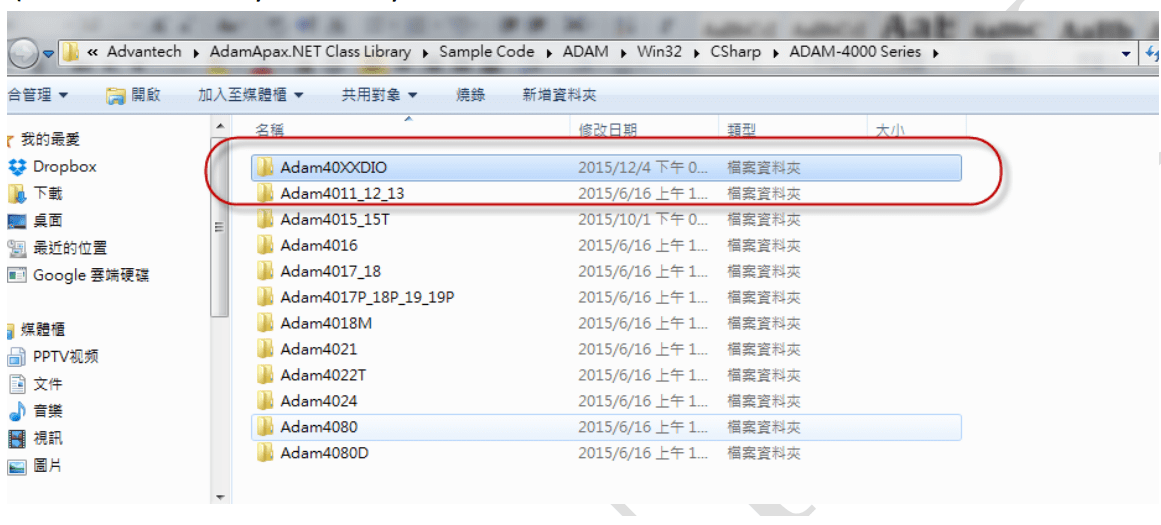Go to Advantech in the breadcrumb
The image size is (1161, 525).
[x=146, y=53]
